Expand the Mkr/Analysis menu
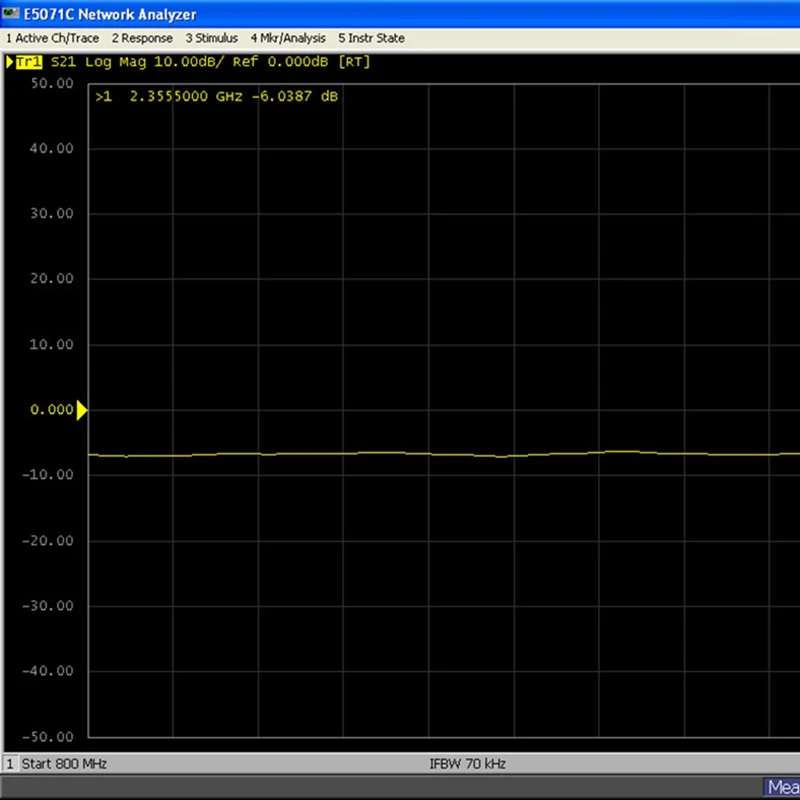800x800 pixels. tap(288, 38)
